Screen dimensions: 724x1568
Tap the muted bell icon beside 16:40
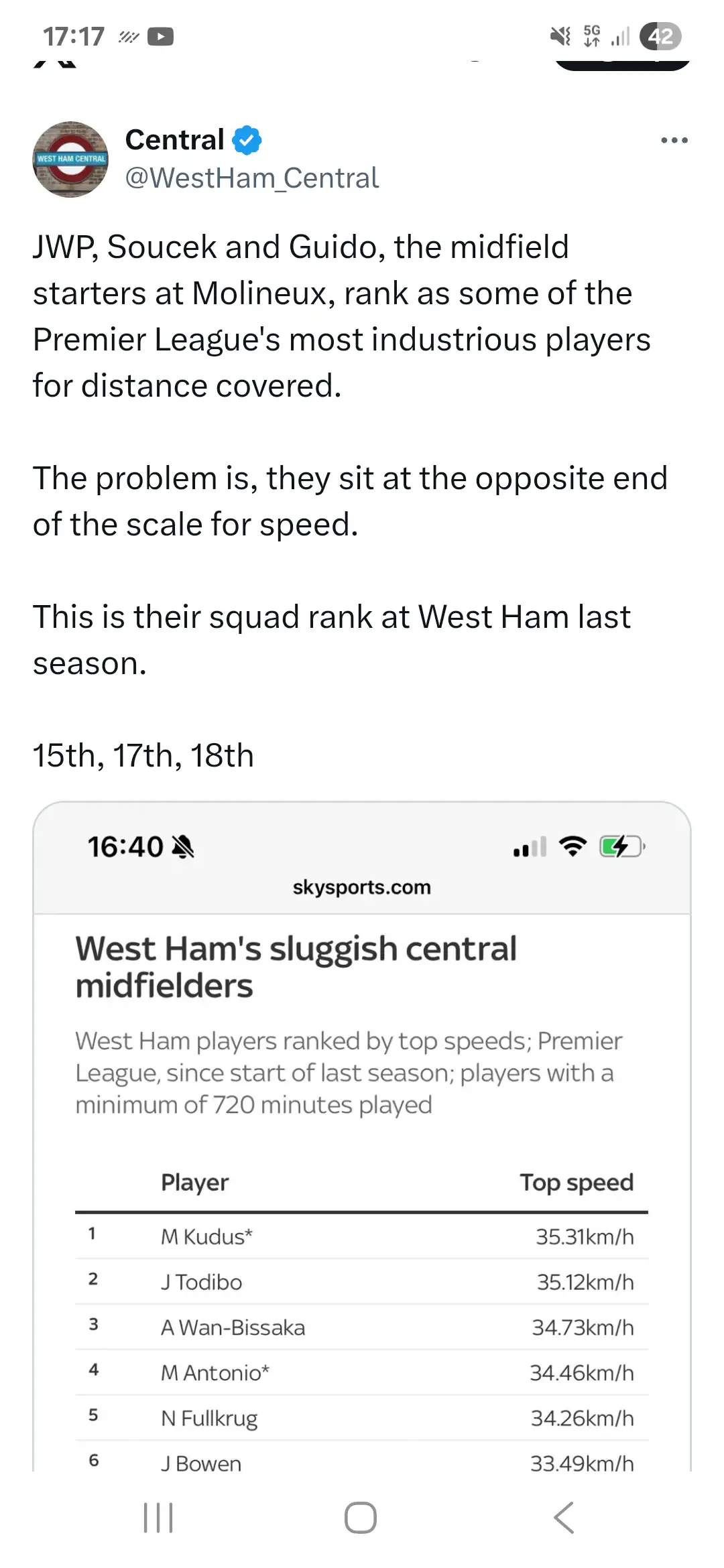click(182, 847)
